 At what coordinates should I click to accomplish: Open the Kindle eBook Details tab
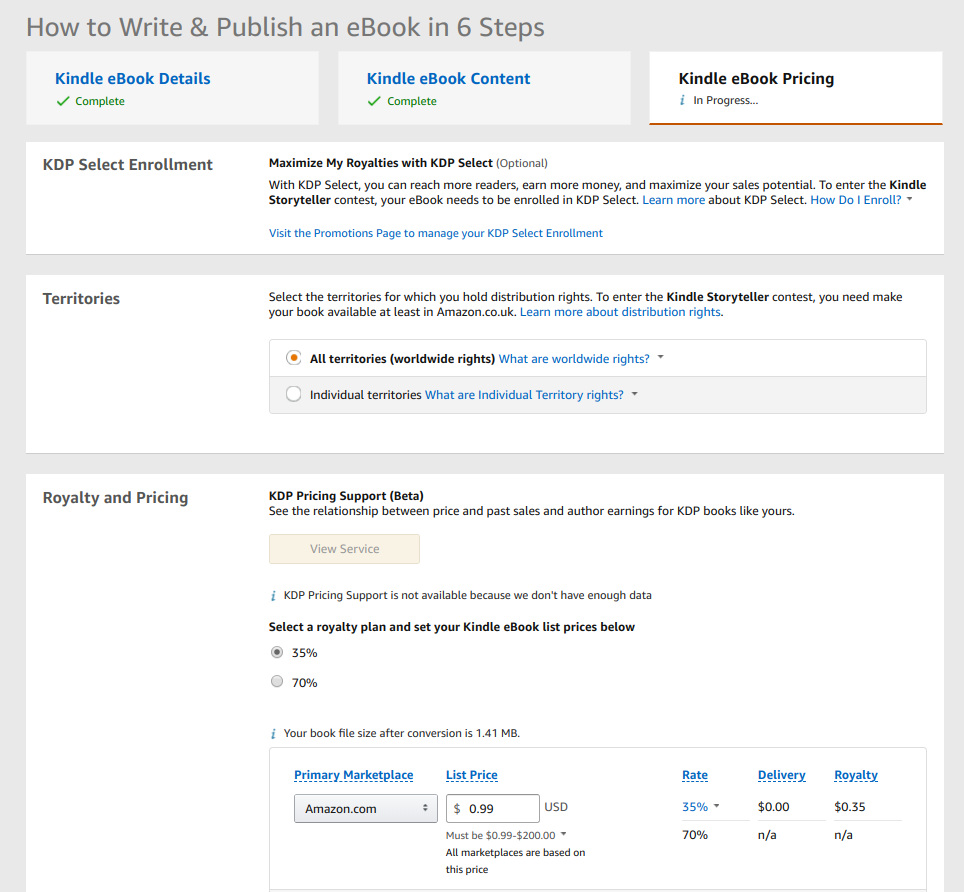[x=133, y=79]
